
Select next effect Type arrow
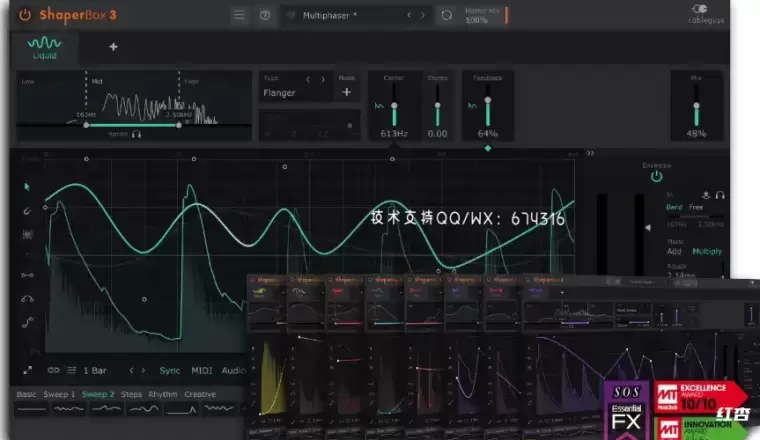tap(323, 79)
